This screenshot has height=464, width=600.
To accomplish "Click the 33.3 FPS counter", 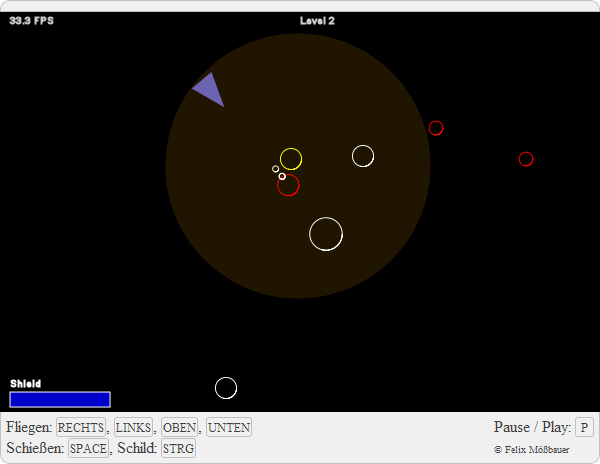I will (31, 21).
